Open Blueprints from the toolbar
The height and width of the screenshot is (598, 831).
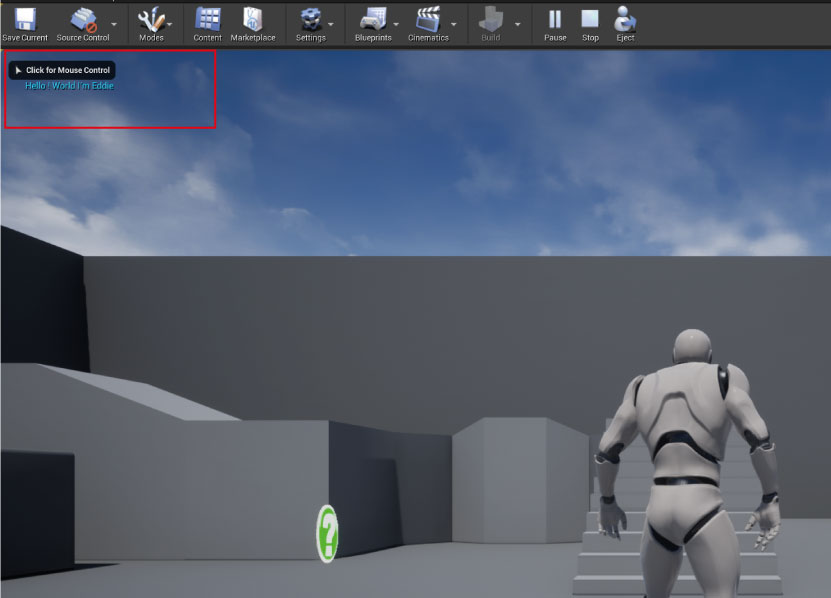[x=371, y=19]
